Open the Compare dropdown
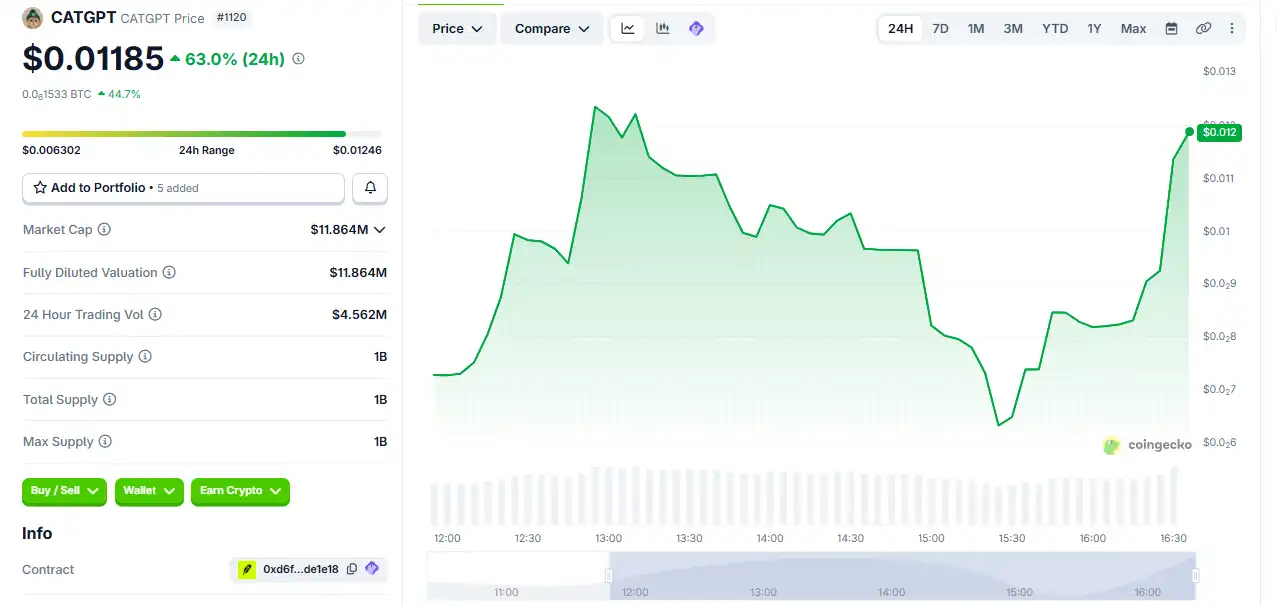This screenshot has width=1277, height=606. [x=552, y=29]
